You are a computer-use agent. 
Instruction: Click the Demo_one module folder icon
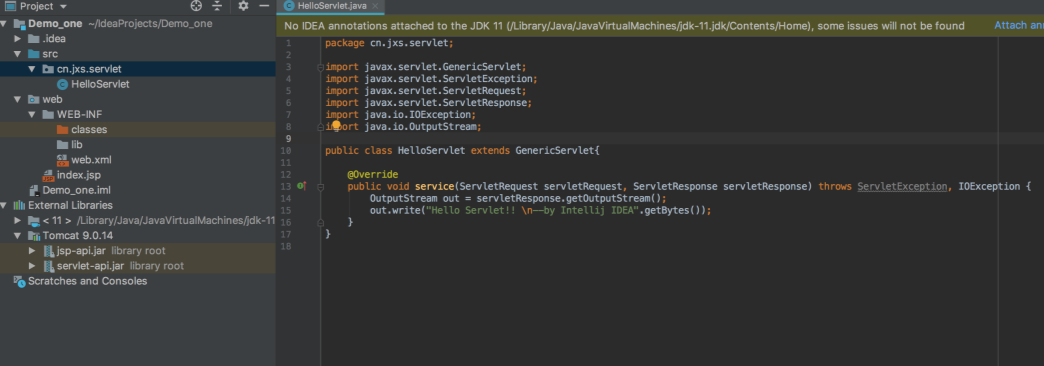tap(19, 23)
